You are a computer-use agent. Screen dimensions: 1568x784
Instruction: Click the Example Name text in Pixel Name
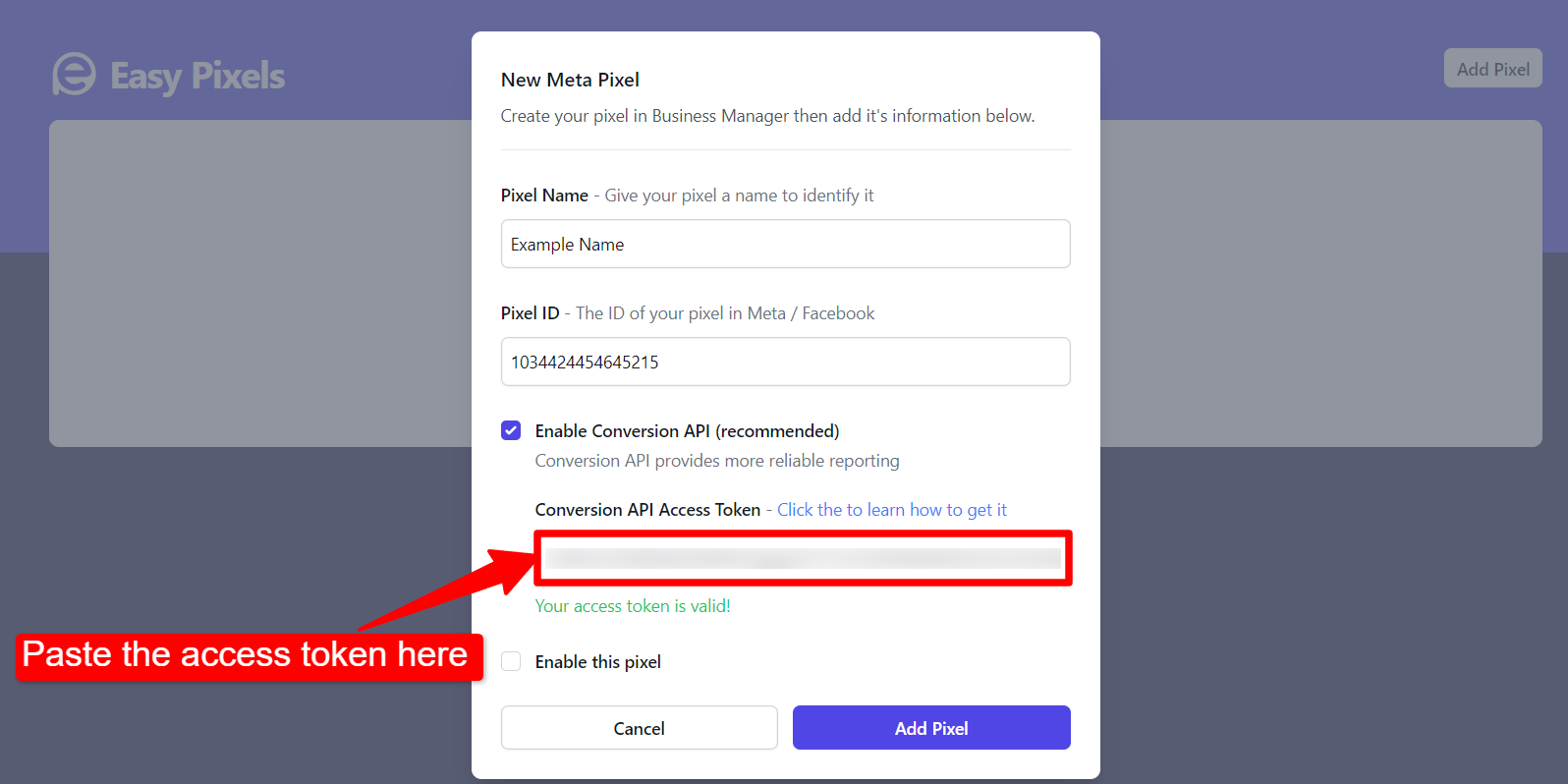pyautogui.click(x=567, y=244)
